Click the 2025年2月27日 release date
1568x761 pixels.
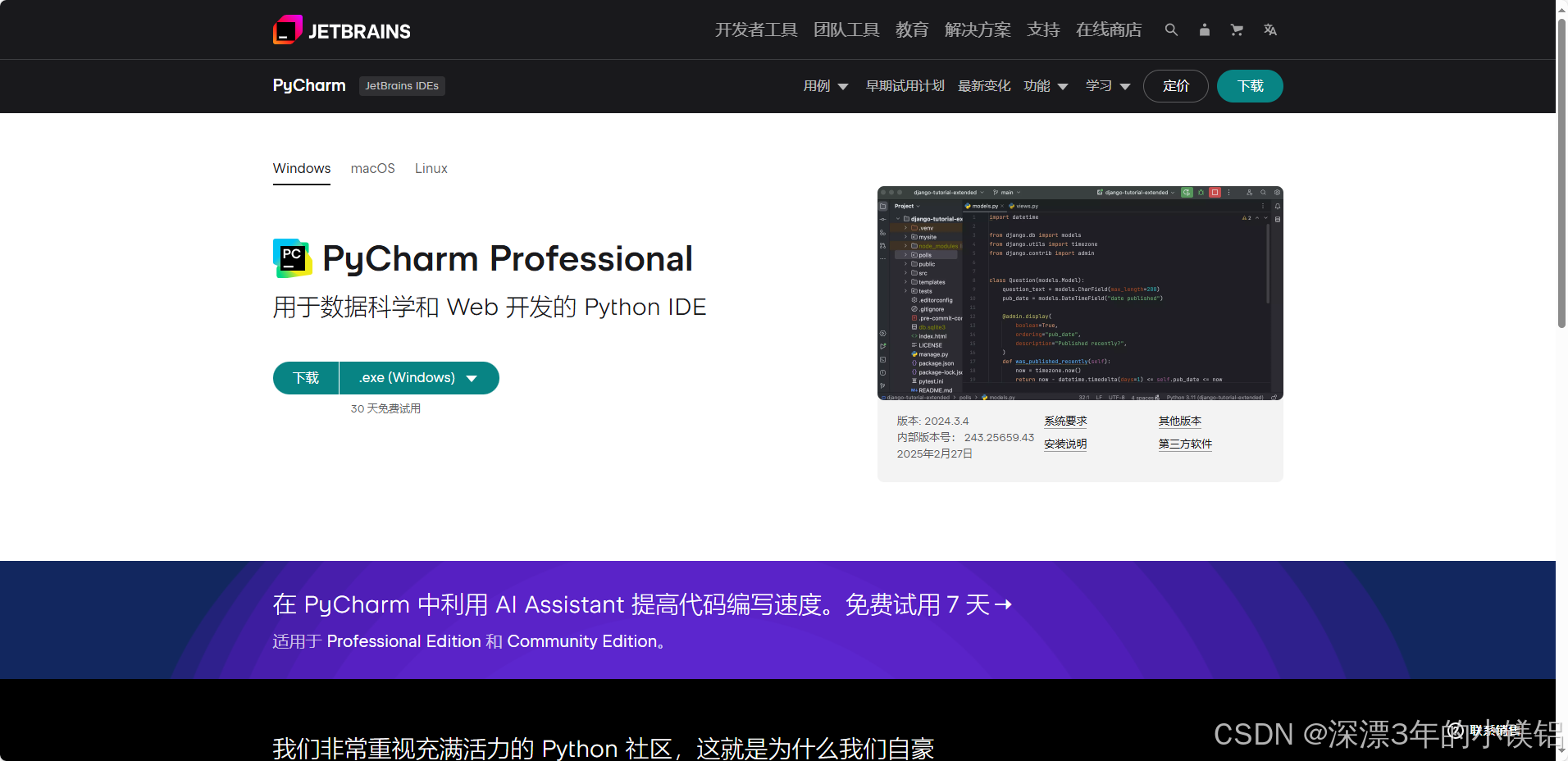[x=935, y=453]
